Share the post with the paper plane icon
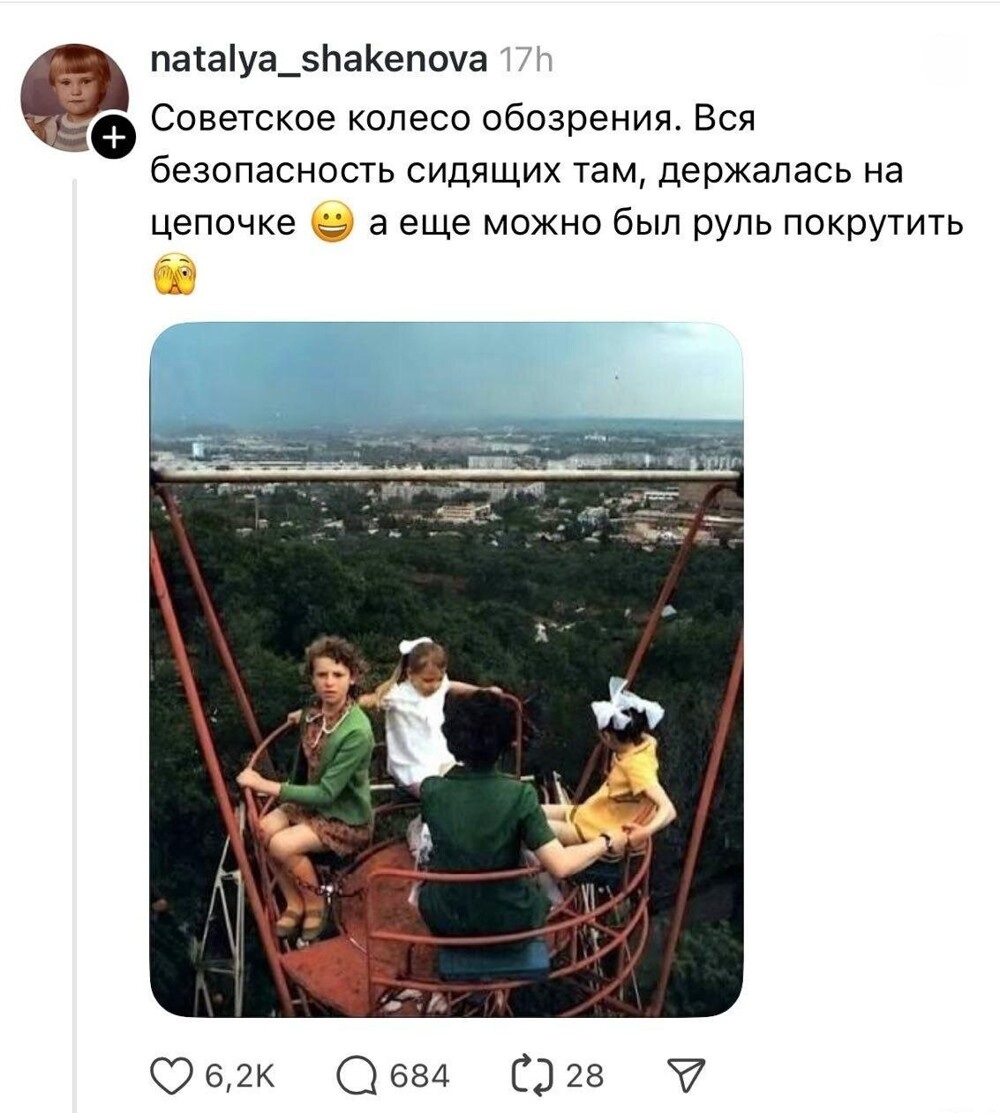 686,1075
